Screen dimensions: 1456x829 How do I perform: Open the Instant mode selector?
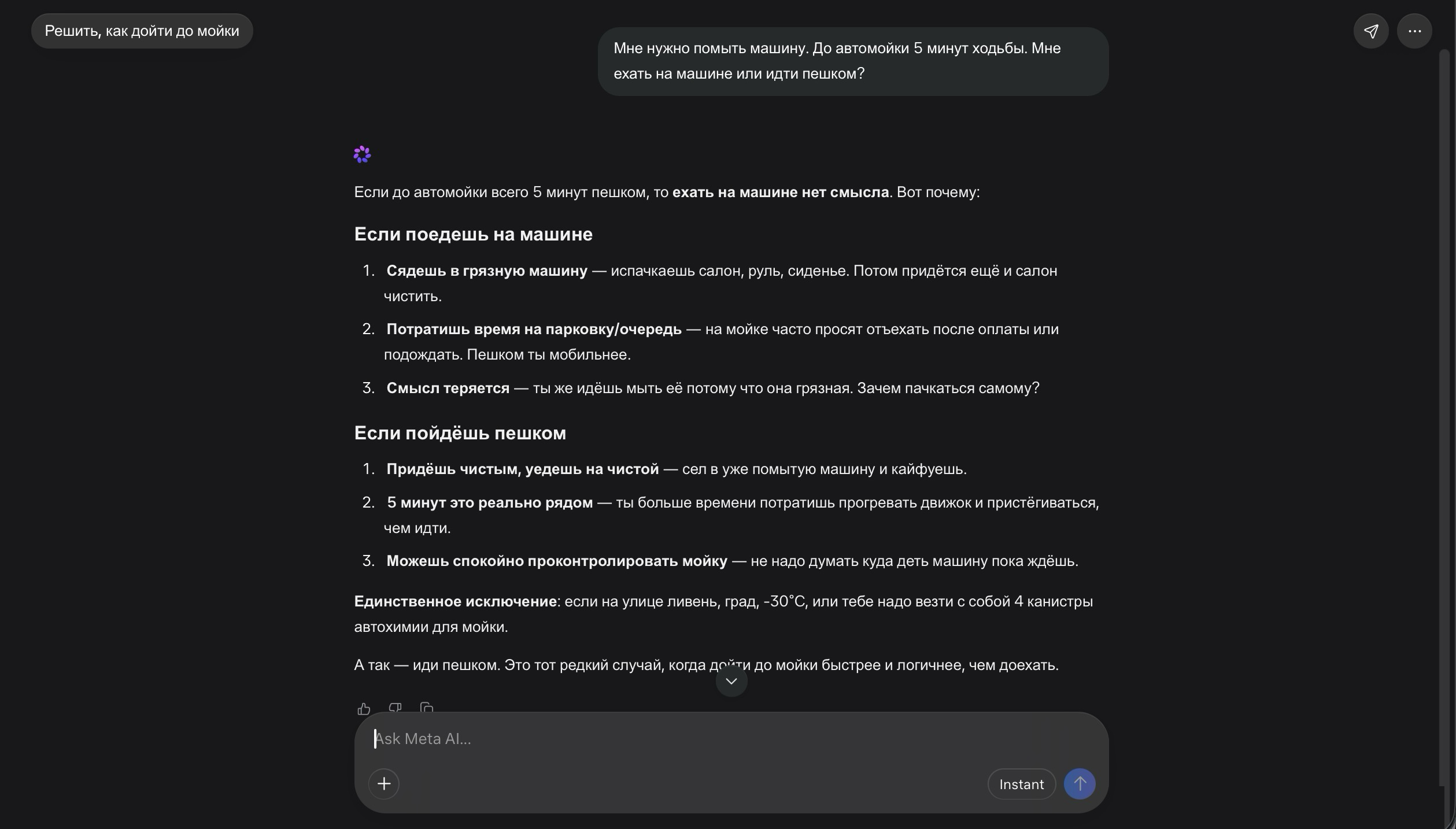coord(1022,784)
